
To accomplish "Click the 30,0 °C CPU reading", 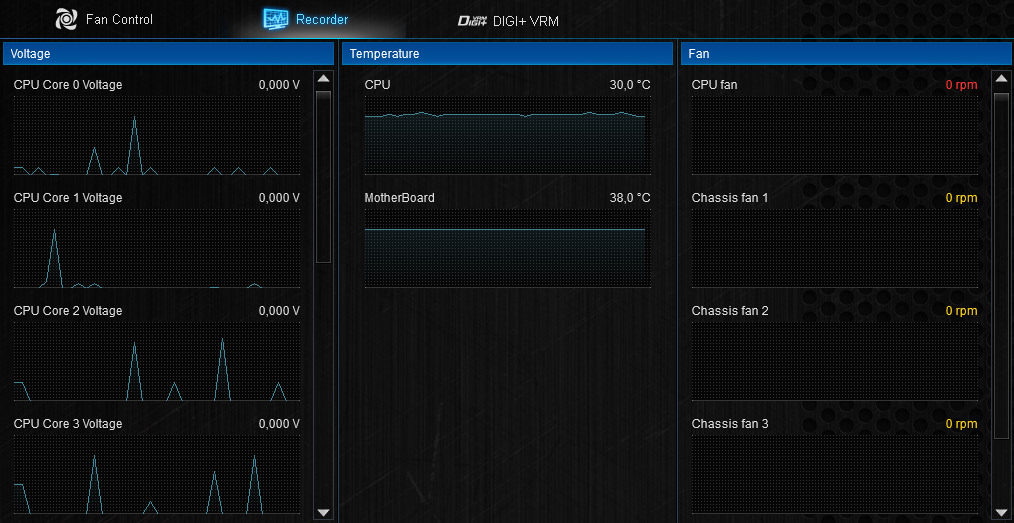I will [630, 85].
